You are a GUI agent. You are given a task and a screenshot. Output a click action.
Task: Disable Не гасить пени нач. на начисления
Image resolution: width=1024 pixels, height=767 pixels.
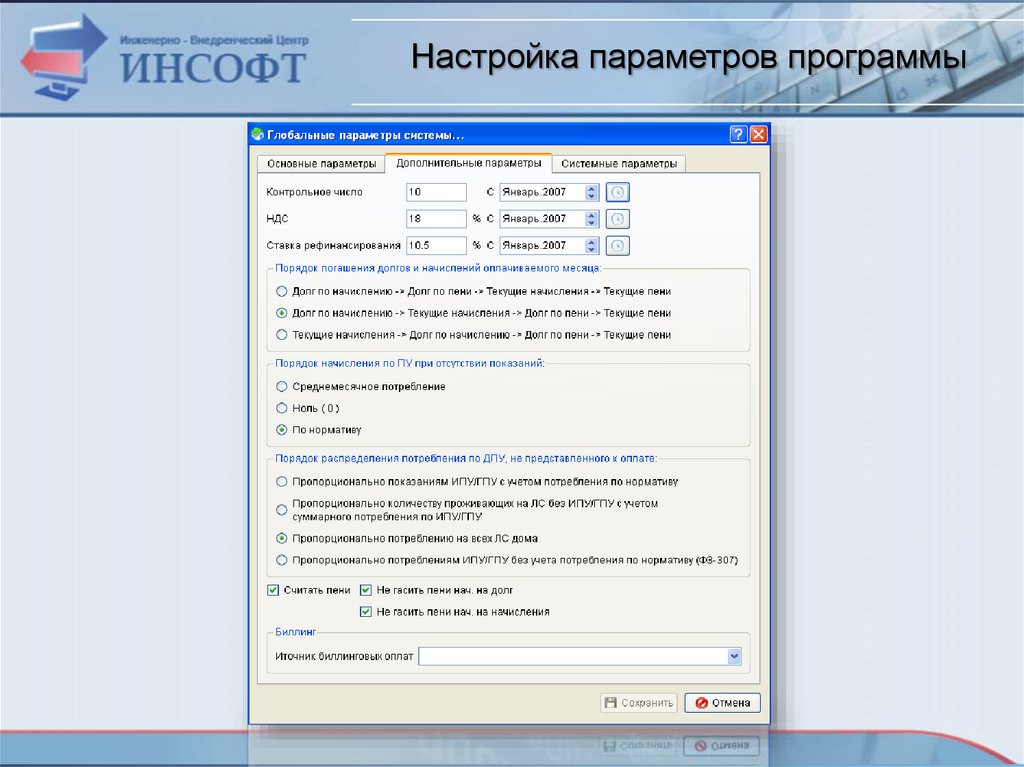point(366,611)
